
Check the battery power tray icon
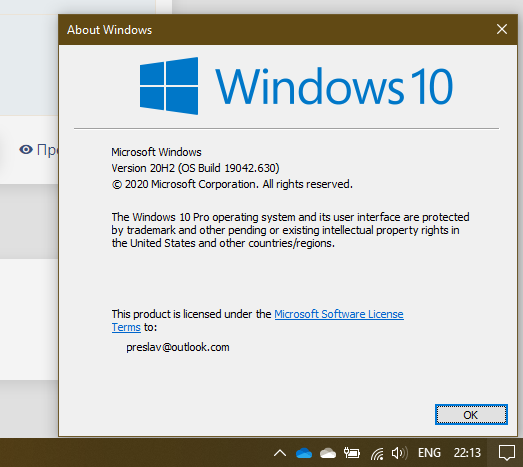pos(352,453)
